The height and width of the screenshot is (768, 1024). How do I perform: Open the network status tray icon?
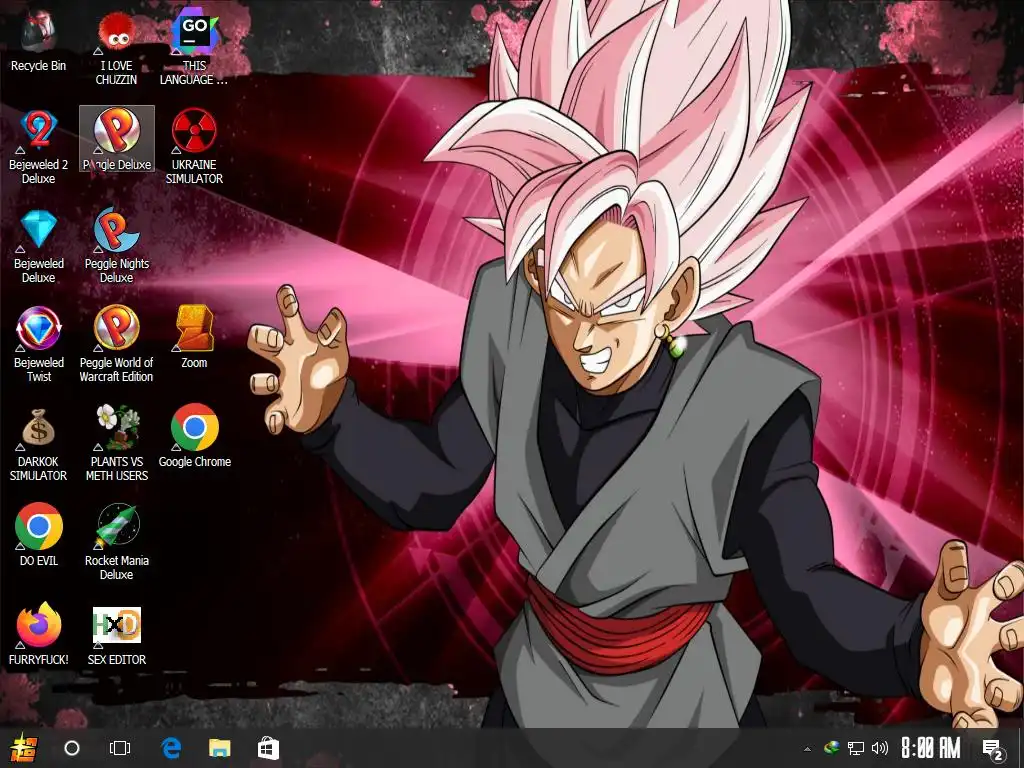pos(856,748)
